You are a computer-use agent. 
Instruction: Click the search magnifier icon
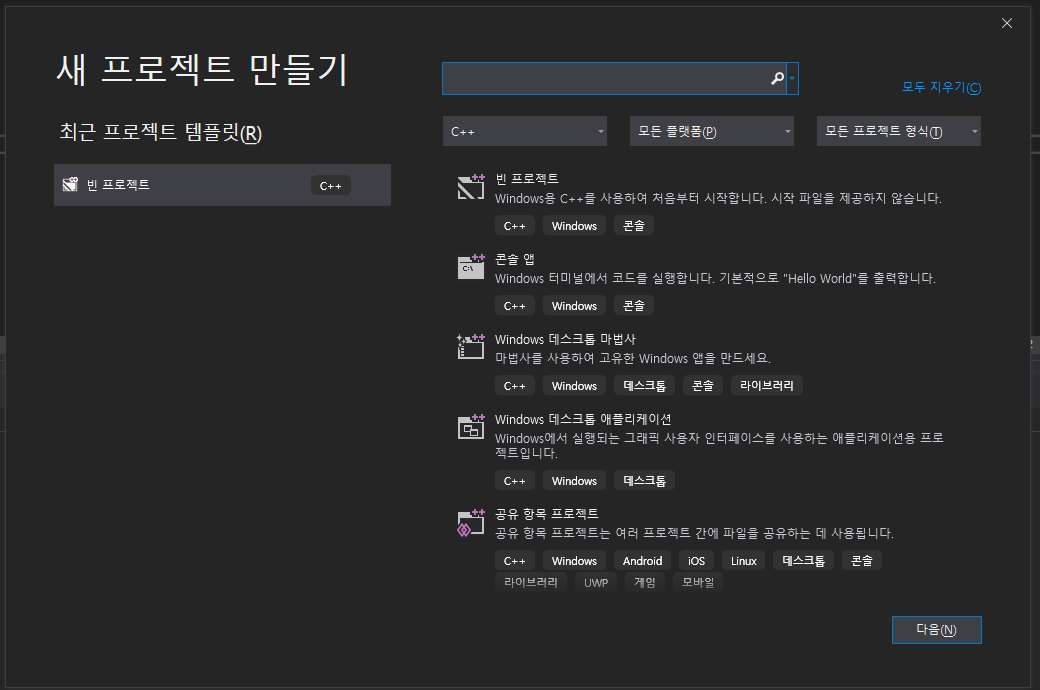coord(777,78)
